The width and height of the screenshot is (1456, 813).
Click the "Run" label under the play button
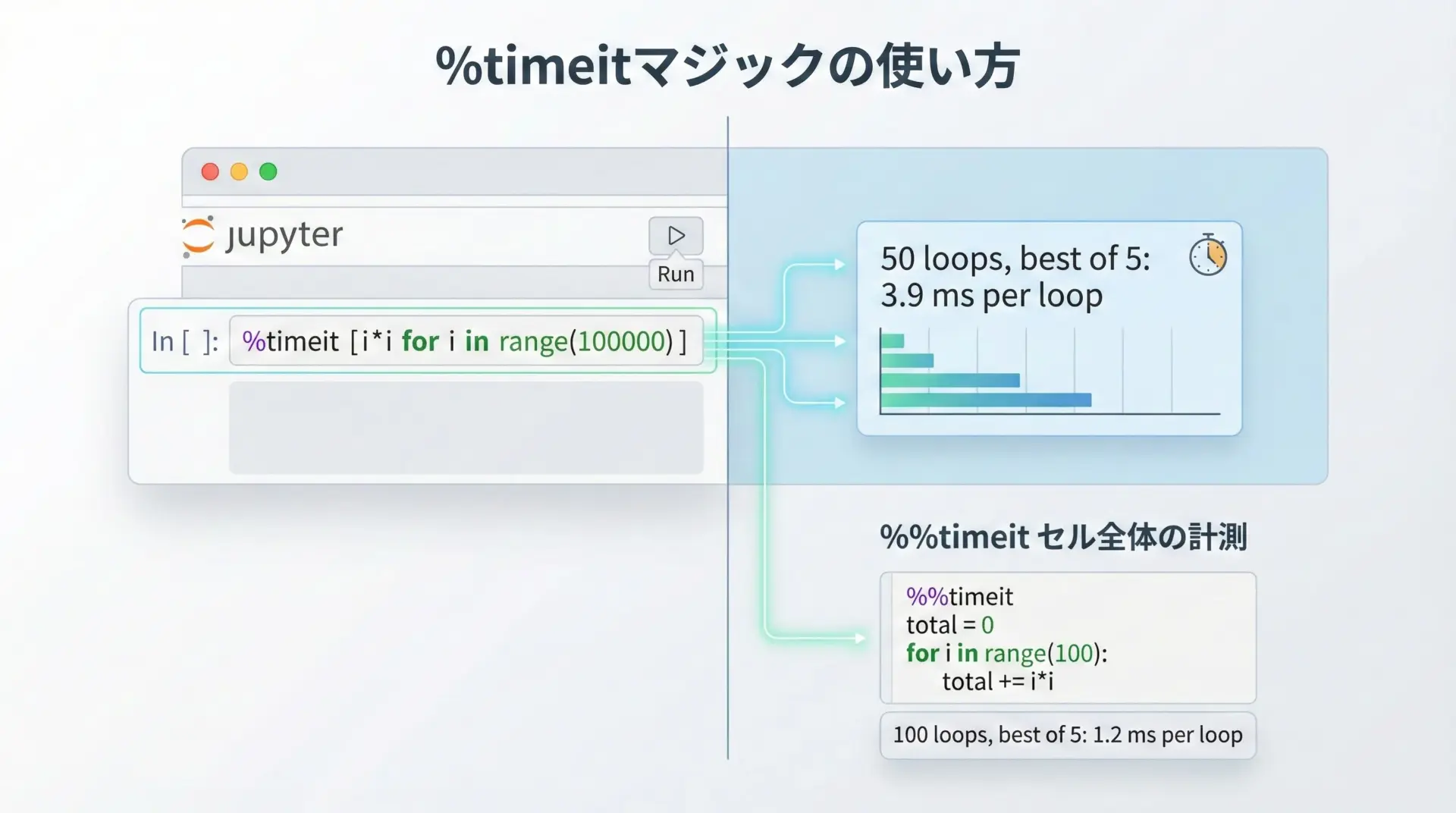676,275
